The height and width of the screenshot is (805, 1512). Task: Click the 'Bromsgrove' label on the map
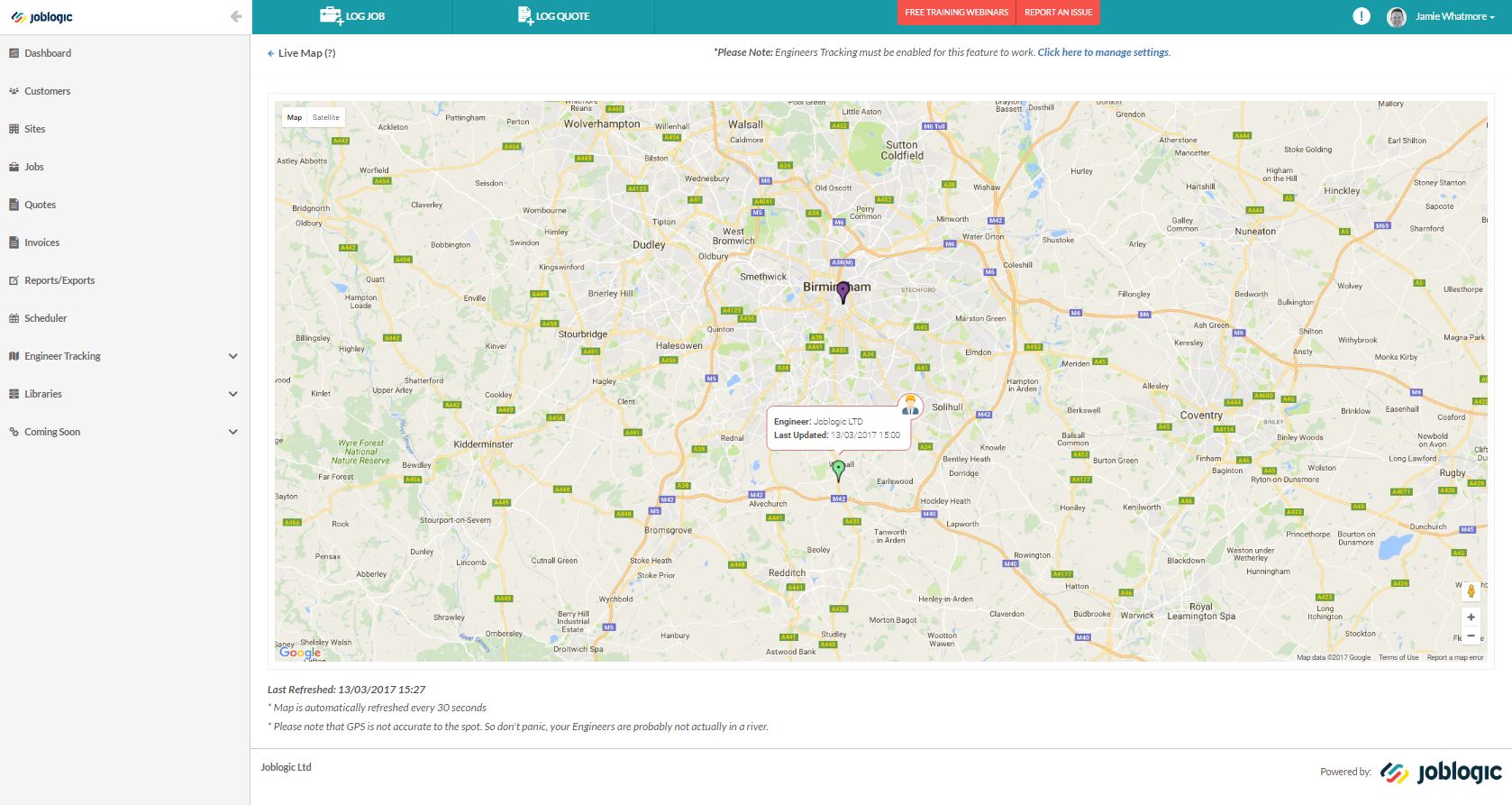(x=668, y=530)
